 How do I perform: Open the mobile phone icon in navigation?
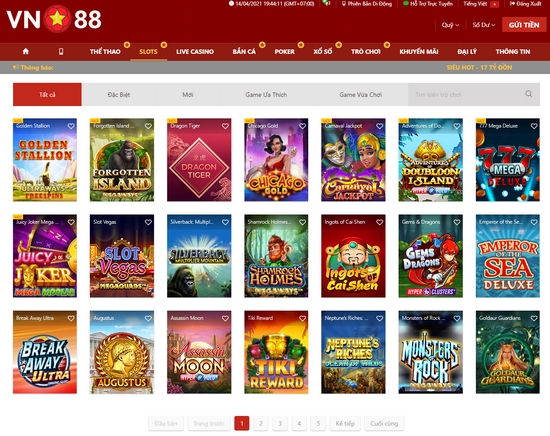[61, 52]
